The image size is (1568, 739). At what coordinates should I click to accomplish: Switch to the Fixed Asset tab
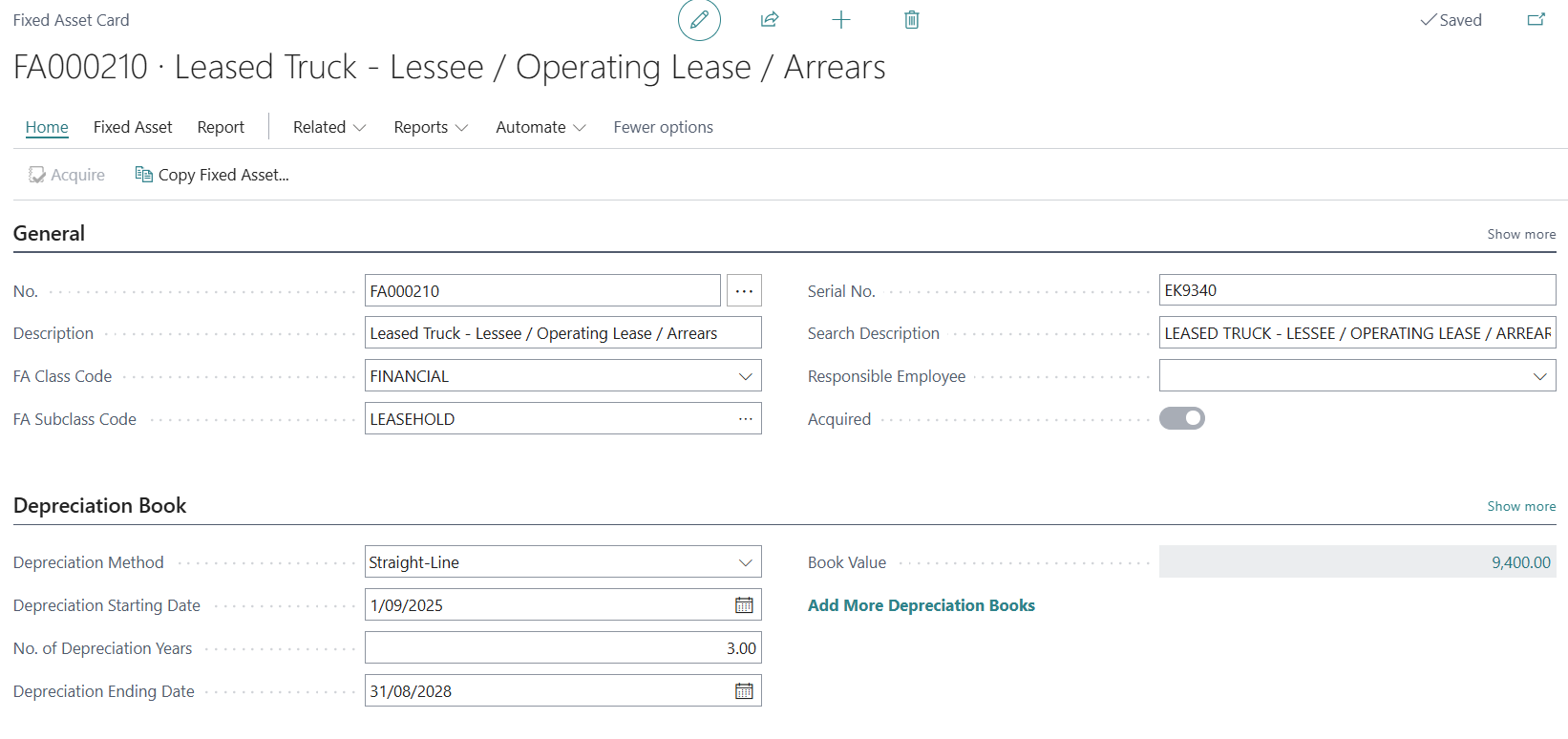point(133,127)
